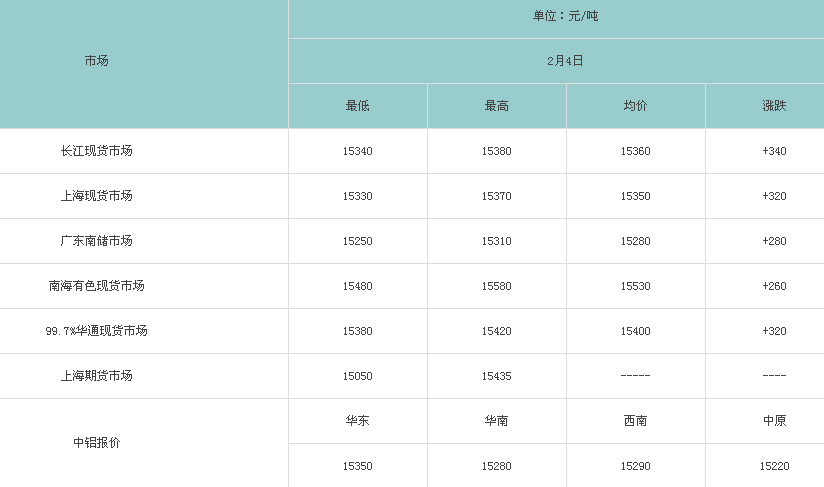Click the +340 change value
Image resolution: width=824 pixels, height=487 pixels.
coord(774,151)
